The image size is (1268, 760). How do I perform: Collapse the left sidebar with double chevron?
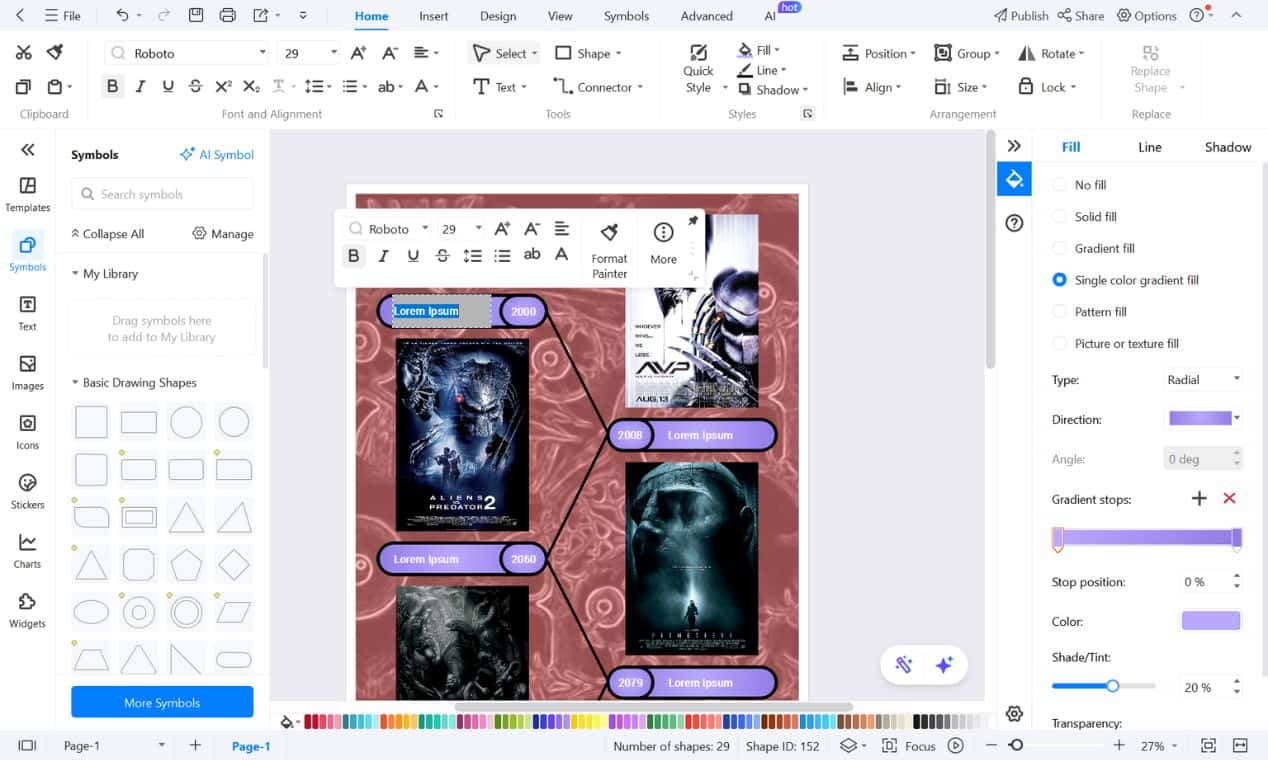(x=28, y=149)
